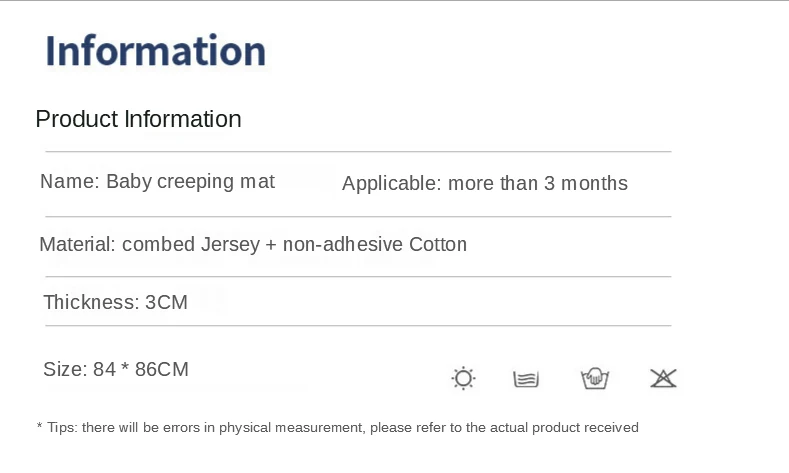Viewport: 789px width, 473px height.
Task: Click the word Cotton in Material row
Action: pos(438,244)
